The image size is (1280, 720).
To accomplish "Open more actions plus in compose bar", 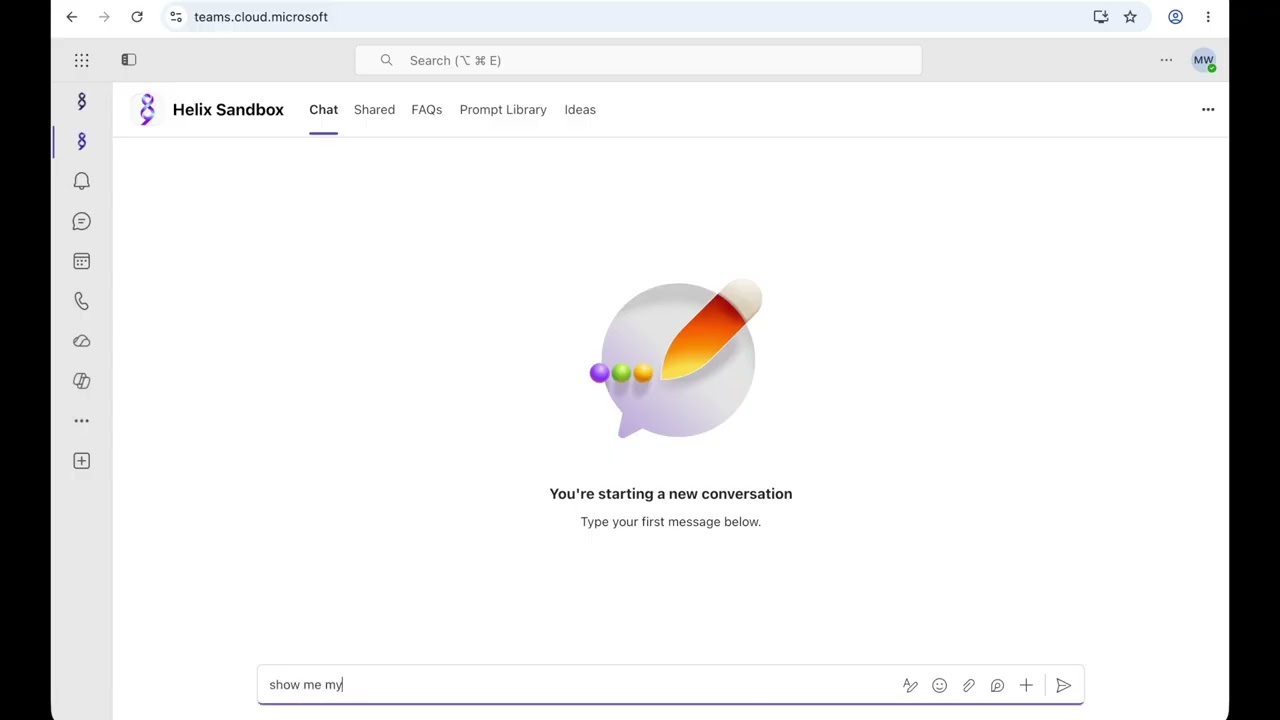I will 1026,685.
